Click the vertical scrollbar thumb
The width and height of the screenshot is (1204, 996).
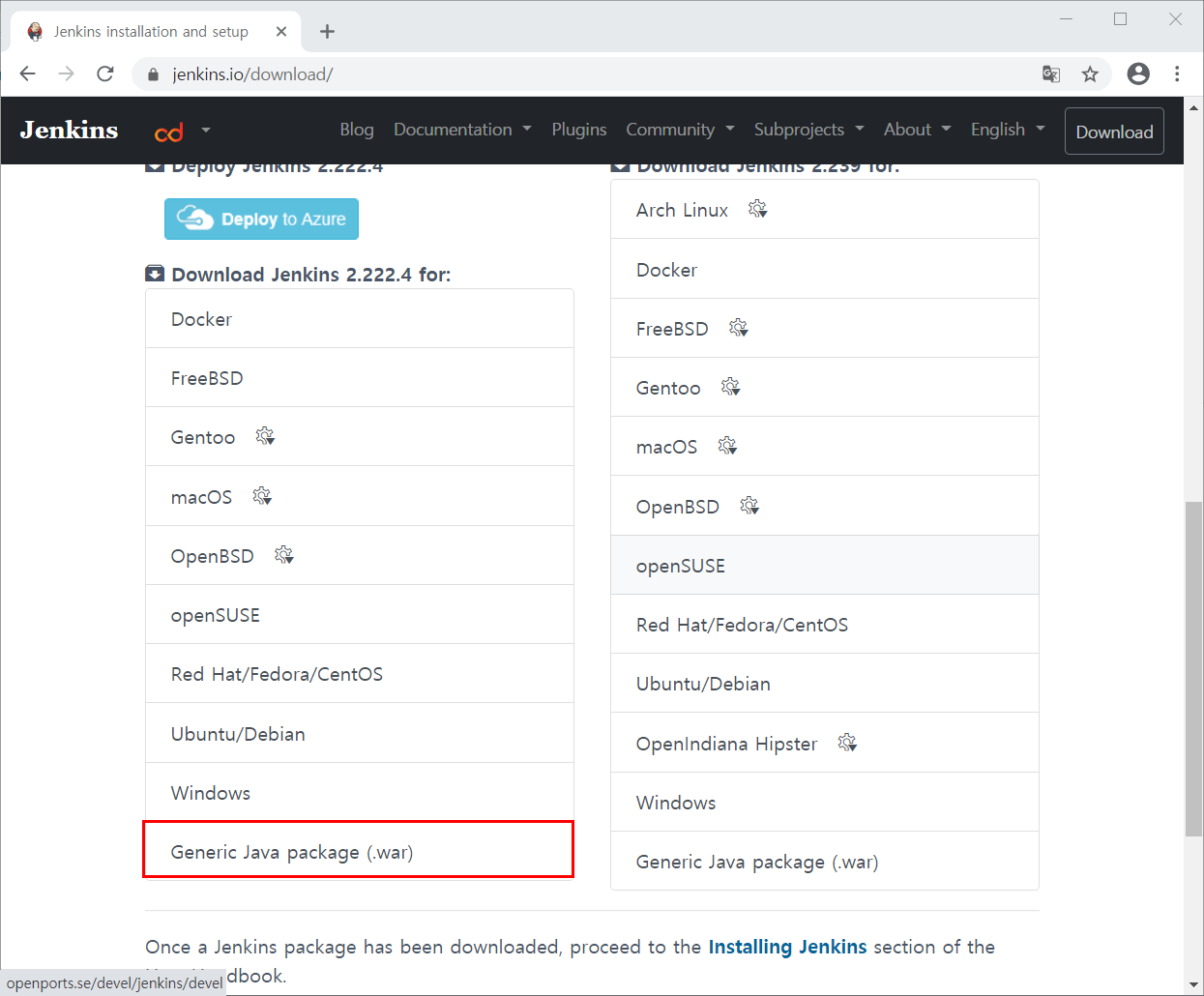click(1193, 669)
